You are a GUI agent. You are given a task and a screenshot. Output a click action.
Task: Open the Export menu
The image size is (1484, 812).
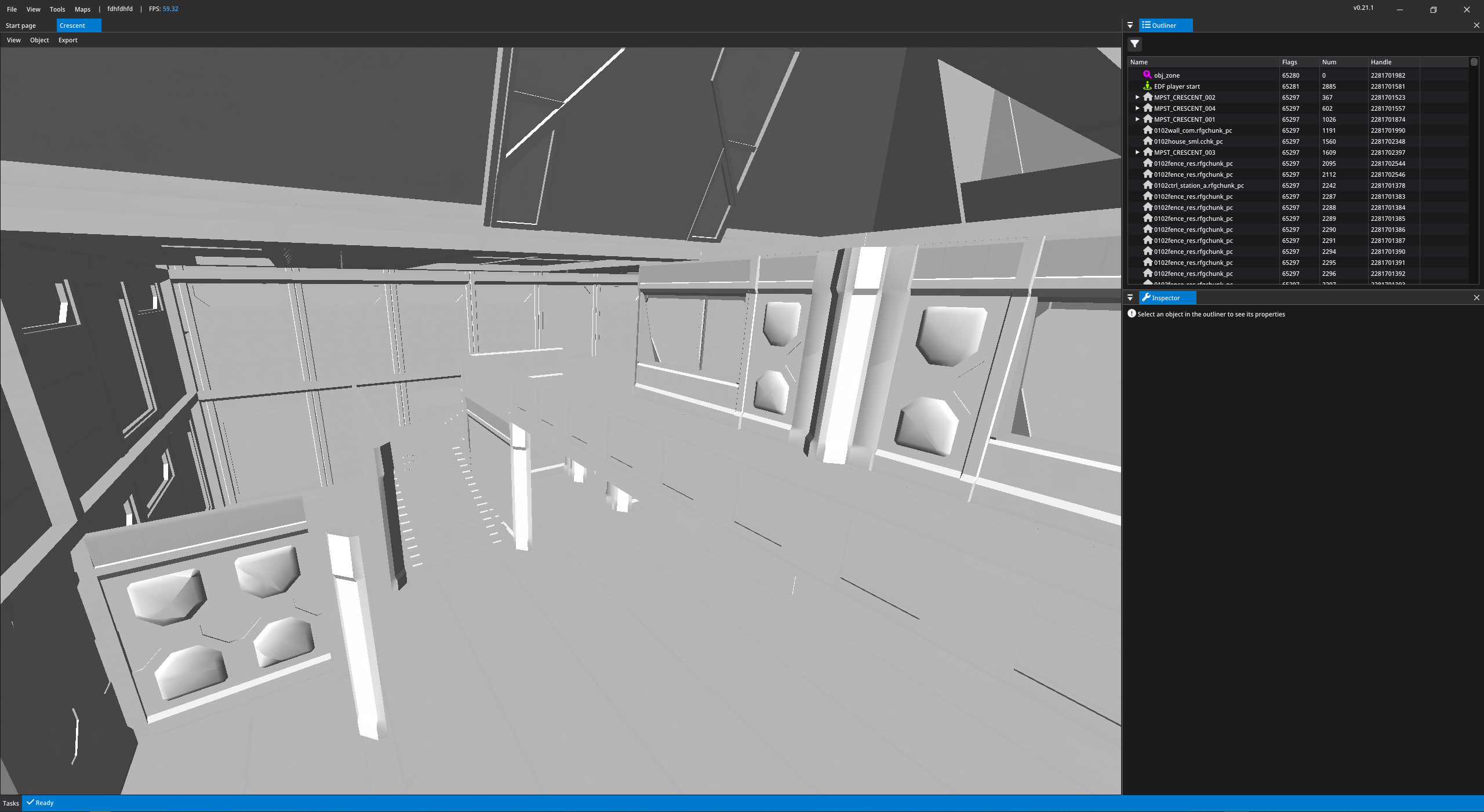68,40
